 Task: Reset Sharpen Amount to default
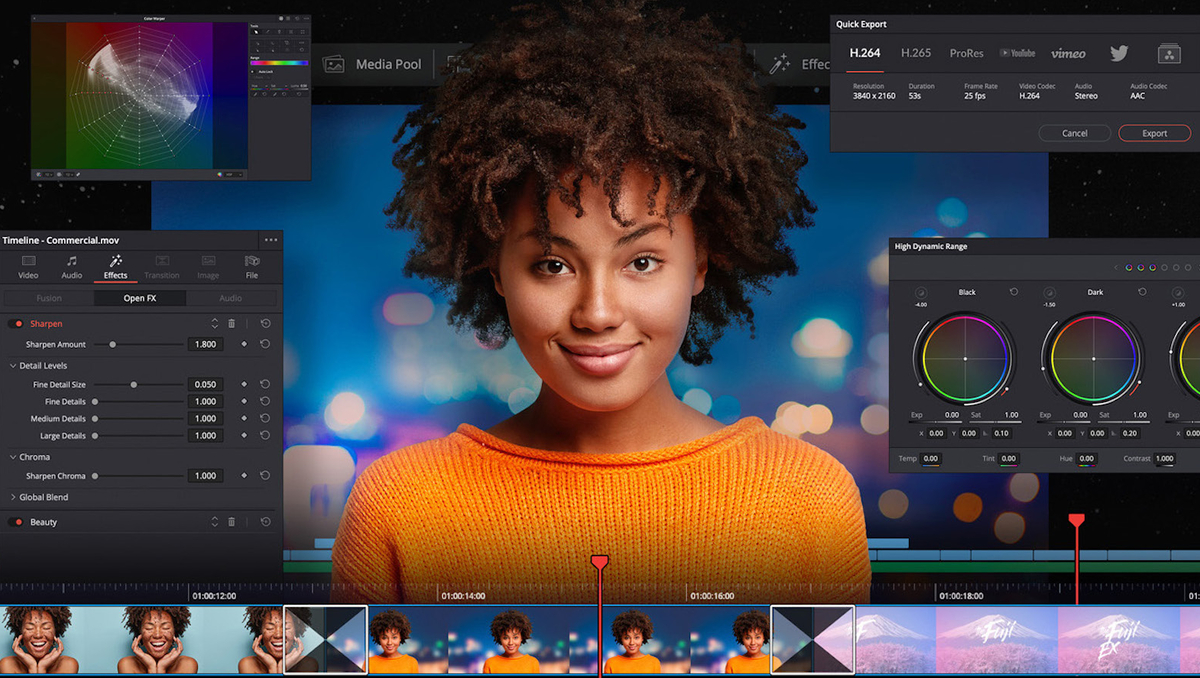265,344
